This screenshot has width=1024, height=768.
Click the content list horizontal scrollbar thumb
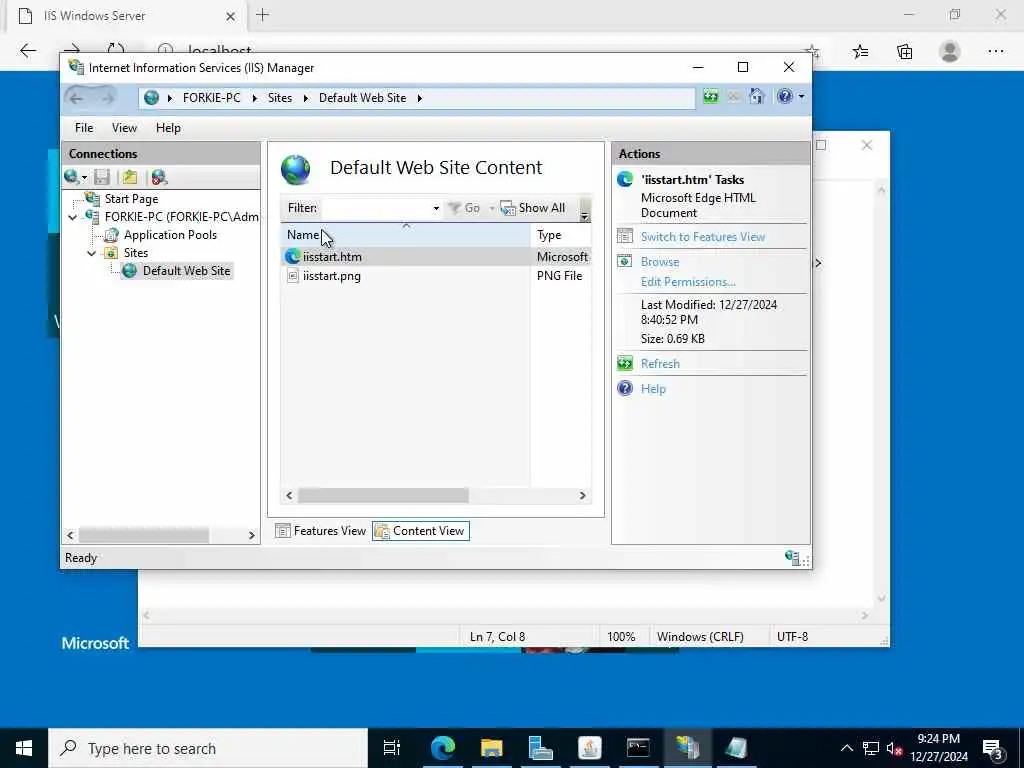click(x=383, y=496)
